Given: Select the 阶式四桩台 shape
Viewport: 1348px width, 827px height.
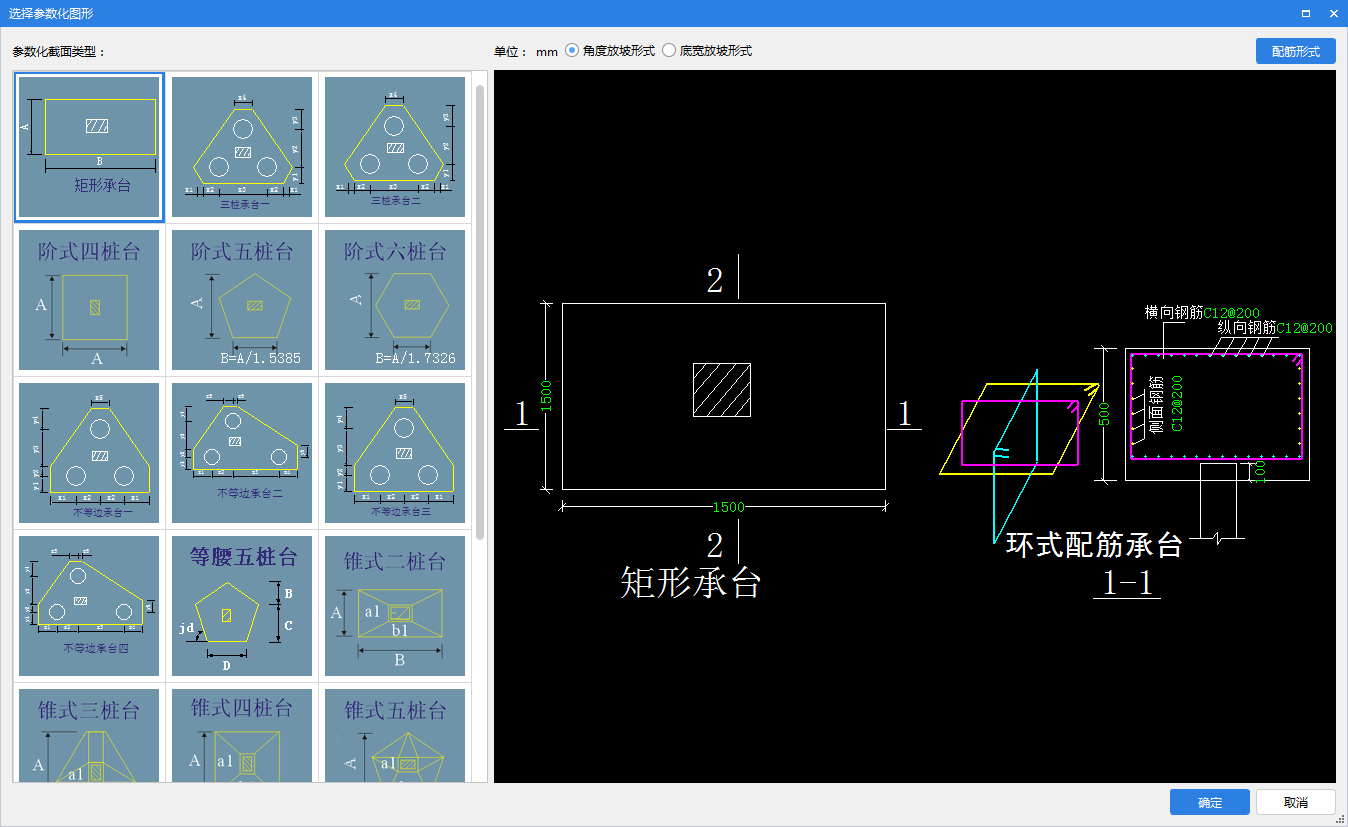Looking at the screenshot, I should (89, 300).
